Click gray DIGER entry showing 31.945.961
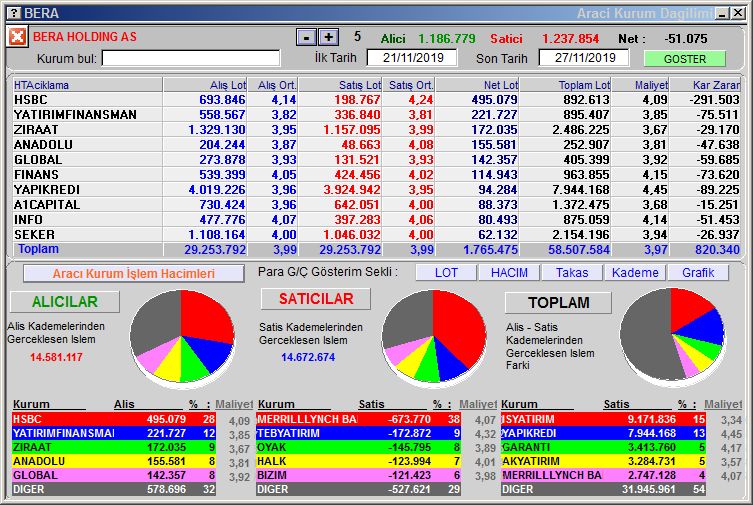 (x=603, y=489)
